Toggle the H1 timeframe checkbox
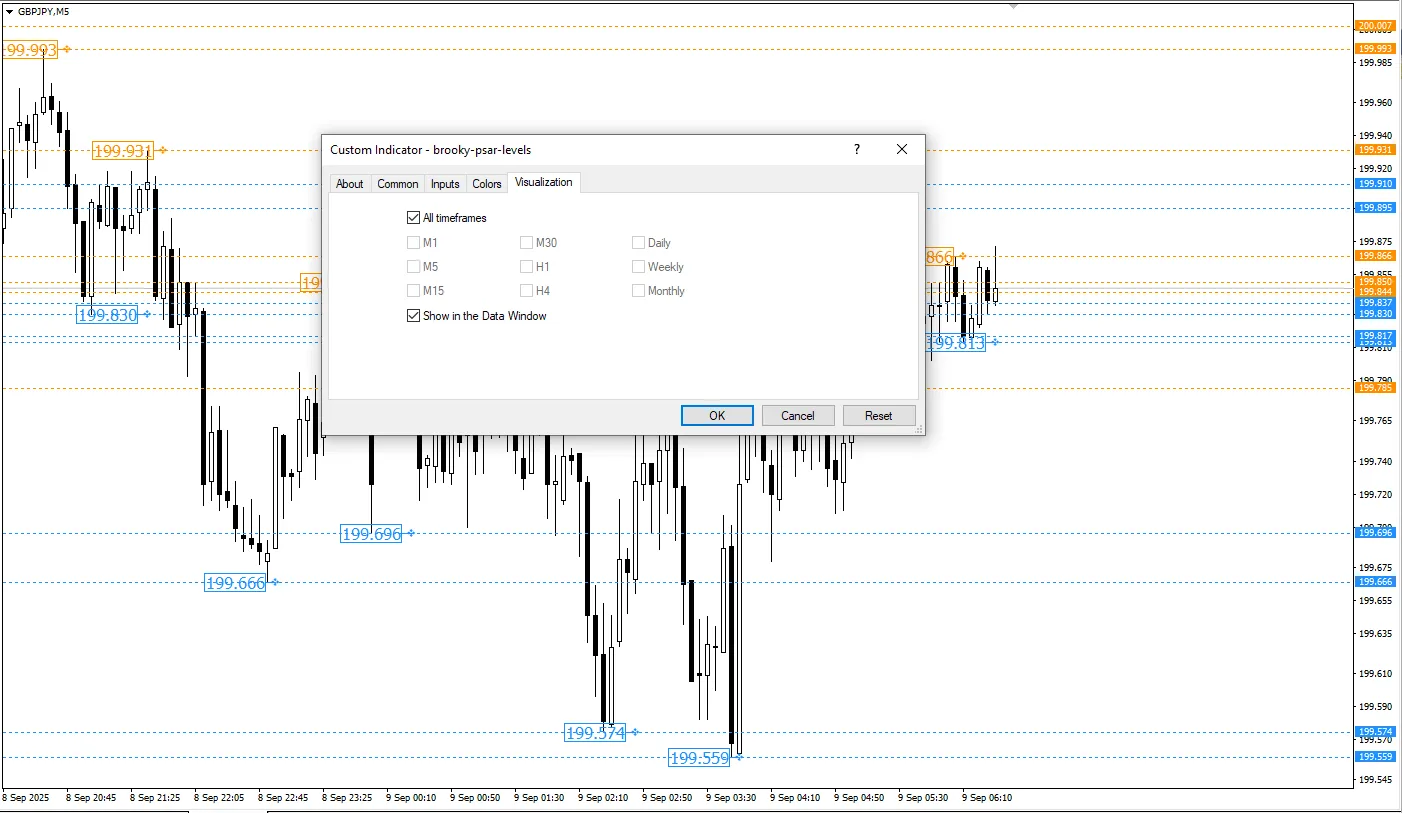The image size is (1402, 813). click(x=526, y=266)
